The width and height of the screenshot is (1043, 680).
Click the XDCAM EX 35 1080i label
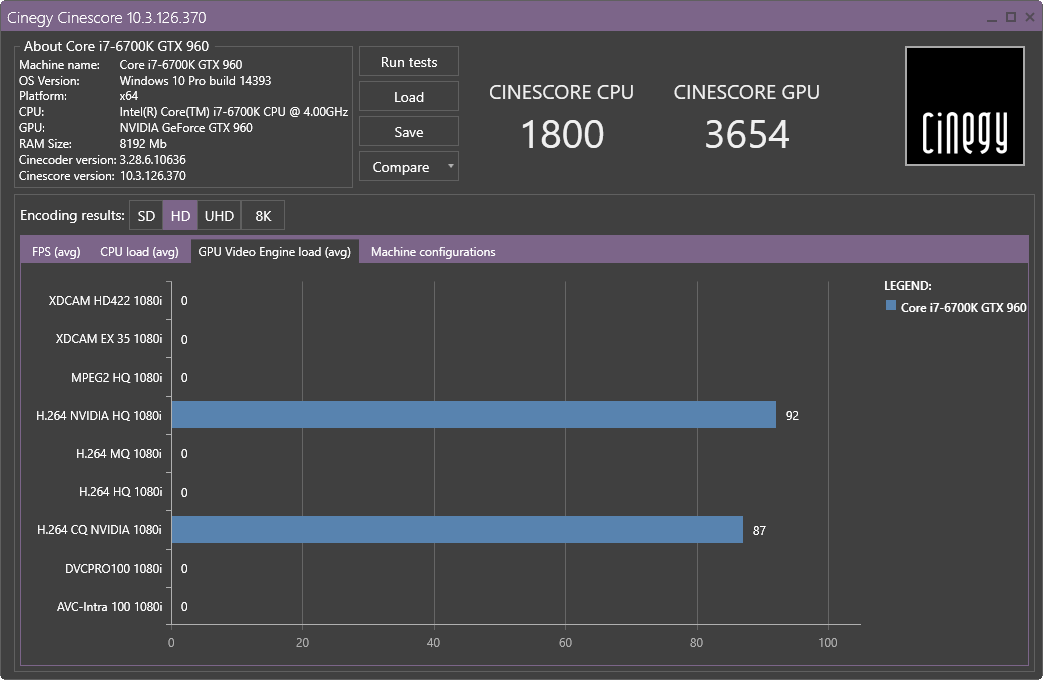(109, 339)
